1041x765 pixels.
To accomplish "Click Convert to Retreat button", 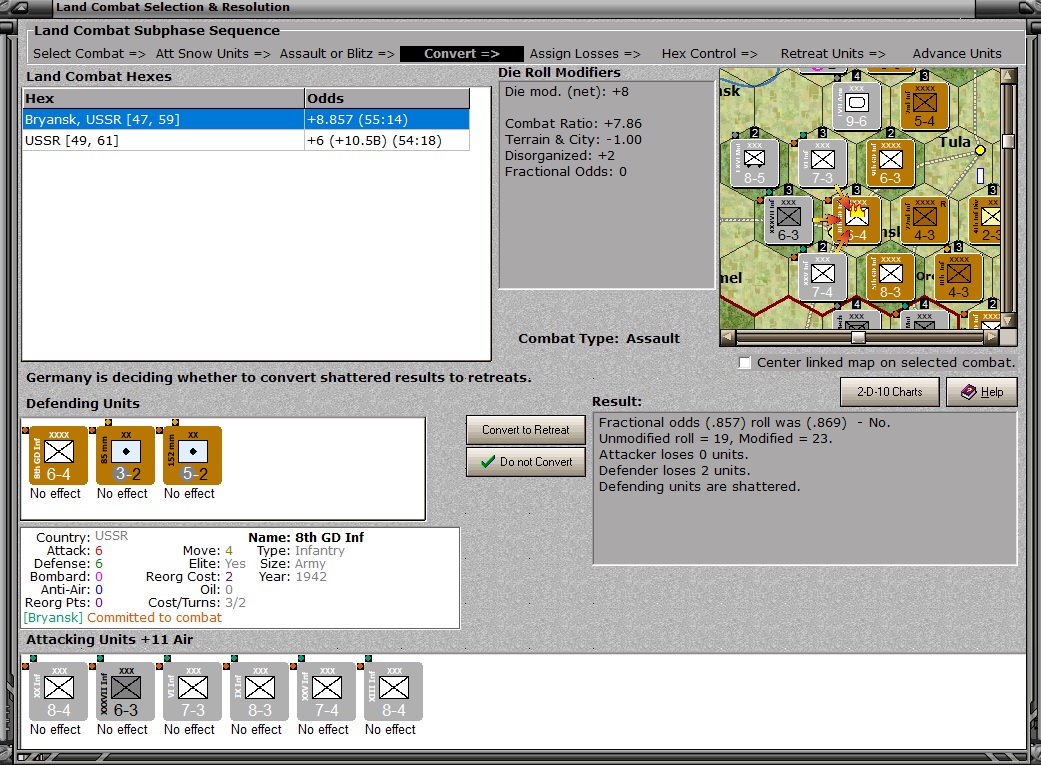I will tap(526, 430).
